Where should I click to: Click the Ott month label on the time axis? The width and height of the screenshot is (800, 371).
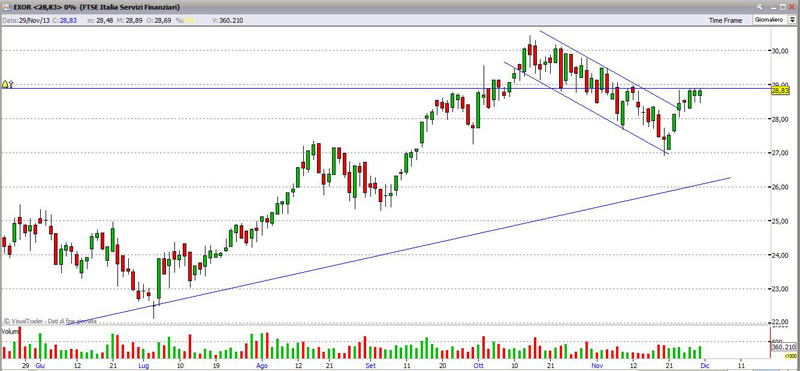(x=478, y=366)
